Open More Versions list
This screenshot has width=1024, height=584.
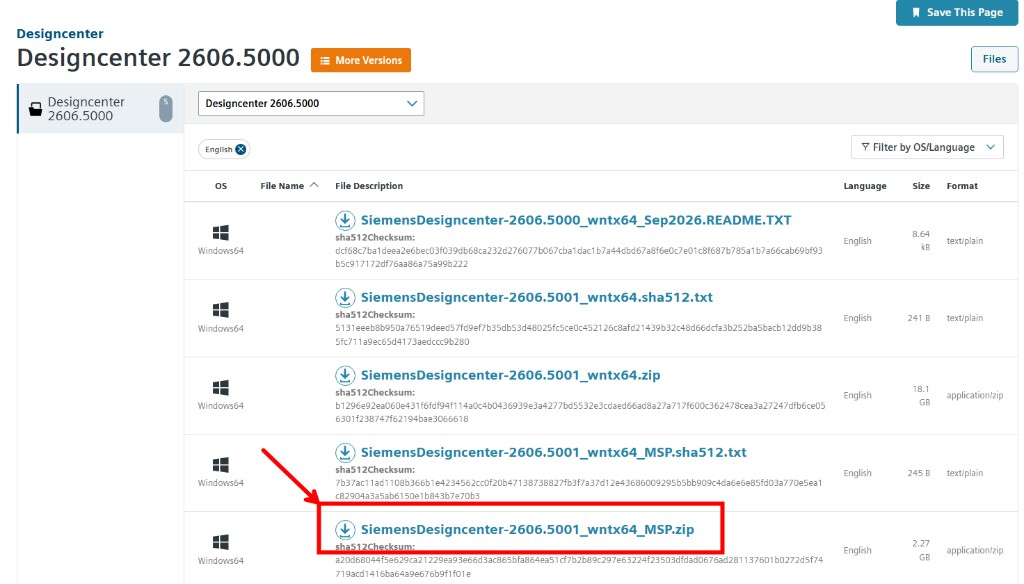[x=360, y=60]
